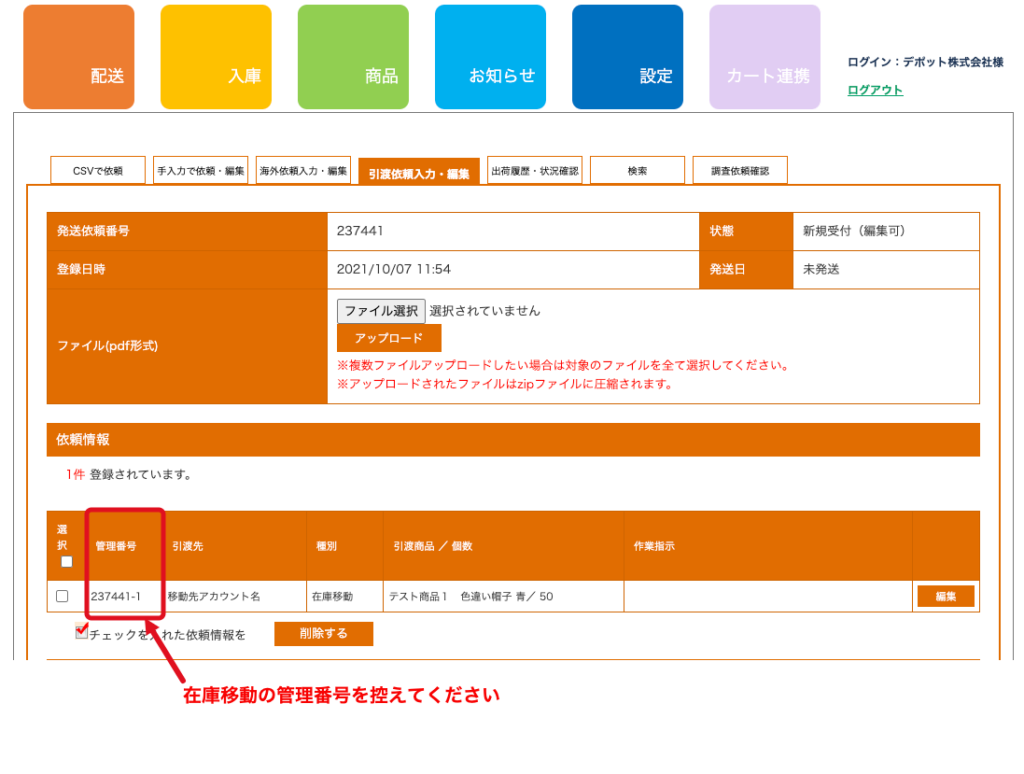Switch to the CSVで依頼 tab
The height and width of the screenshot is (774, 1024).
[98, 171]
